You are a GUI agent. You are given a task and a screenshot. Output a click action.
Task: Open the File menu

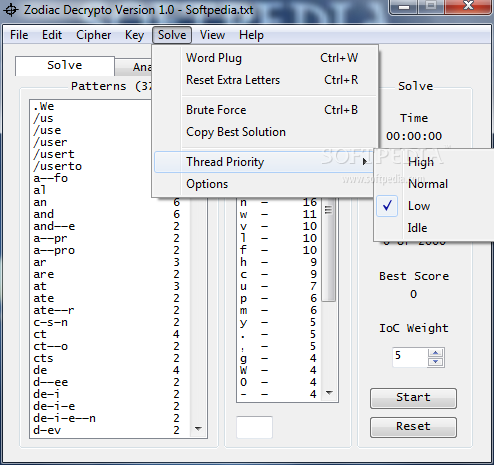(19, 35)
